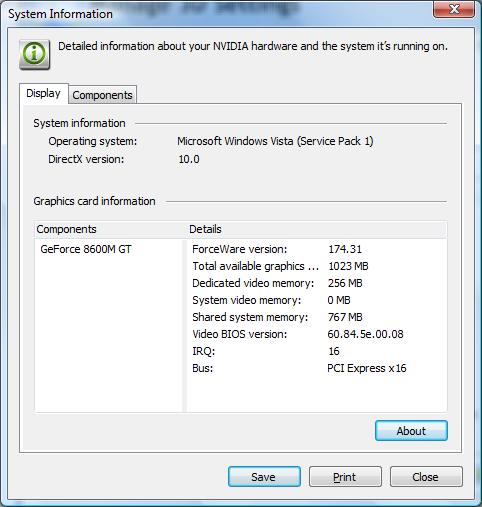Viewport: 482px width, 507px height.
Task: Select the Bus PCI Express row
Action: [x=317, y=368]
